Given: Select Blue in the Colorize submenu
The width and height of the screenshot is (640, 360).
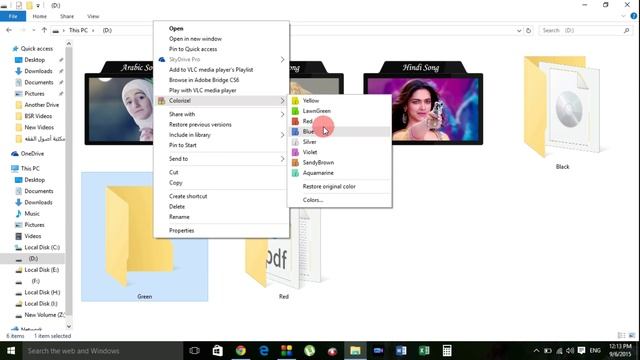Looking at the screenshot, I should [340, 131].
